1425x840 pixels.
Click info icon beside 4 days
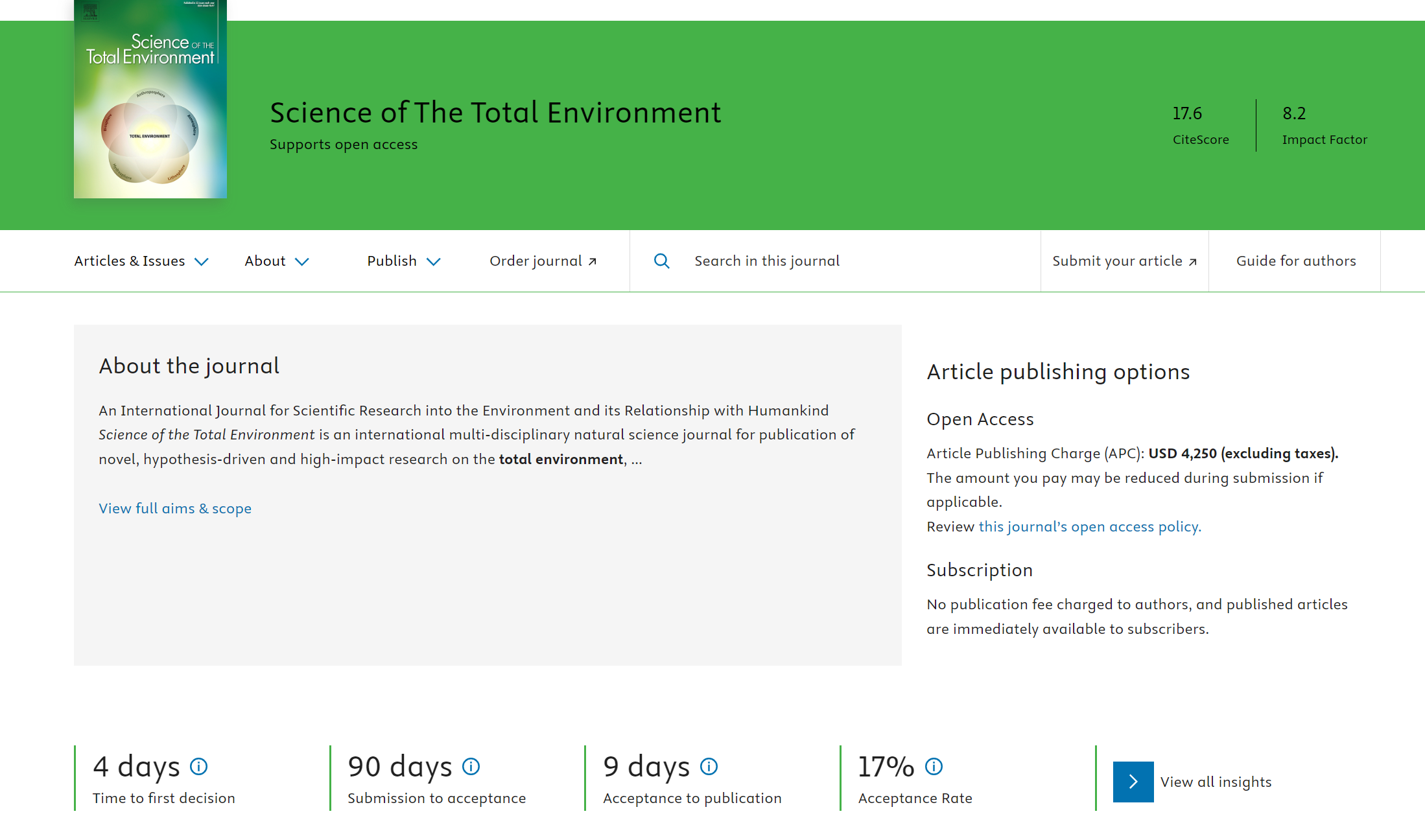(x=198, y=767)
